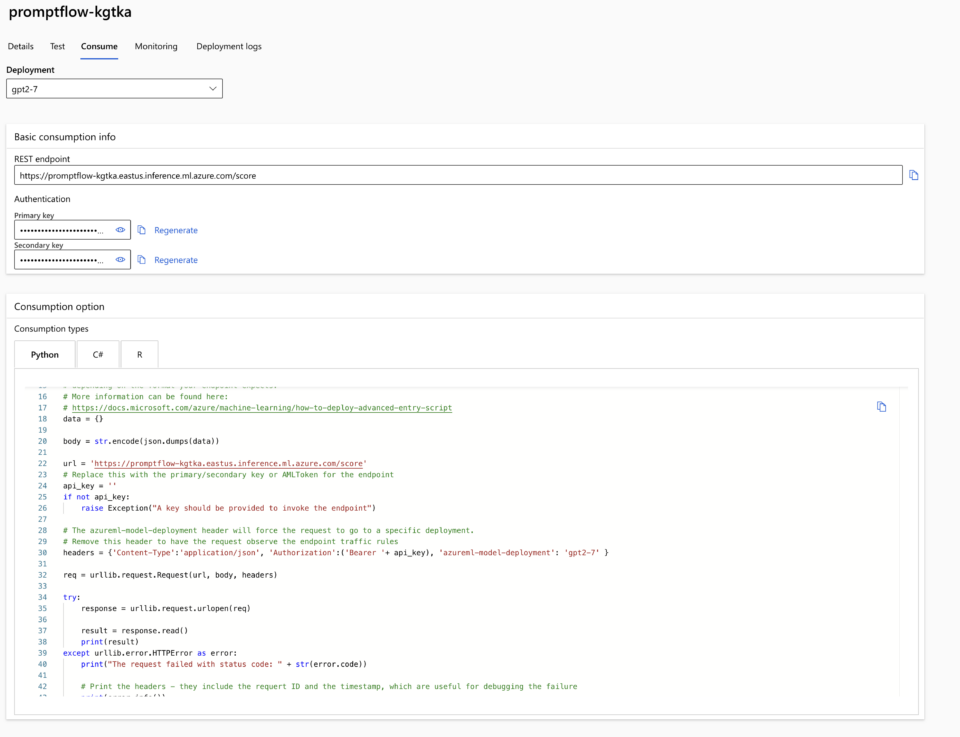Open the Monitoring tab
Image resolution: width=960 pixels, height=737 pixels.
(x=156, y=47)
